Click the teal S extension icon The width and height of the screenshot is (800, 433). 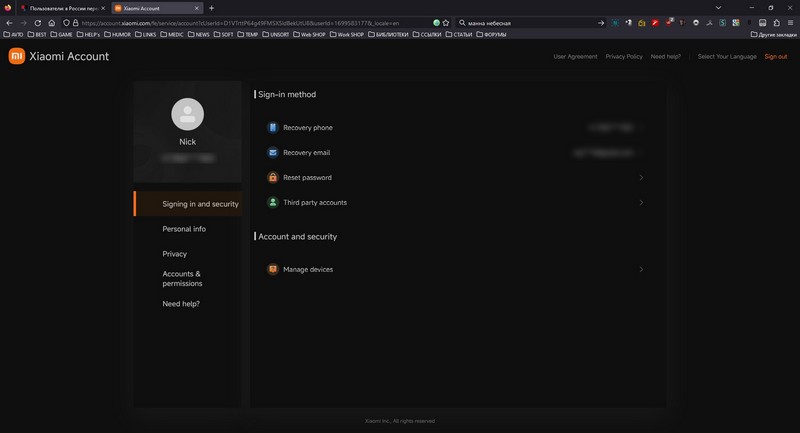722,23
